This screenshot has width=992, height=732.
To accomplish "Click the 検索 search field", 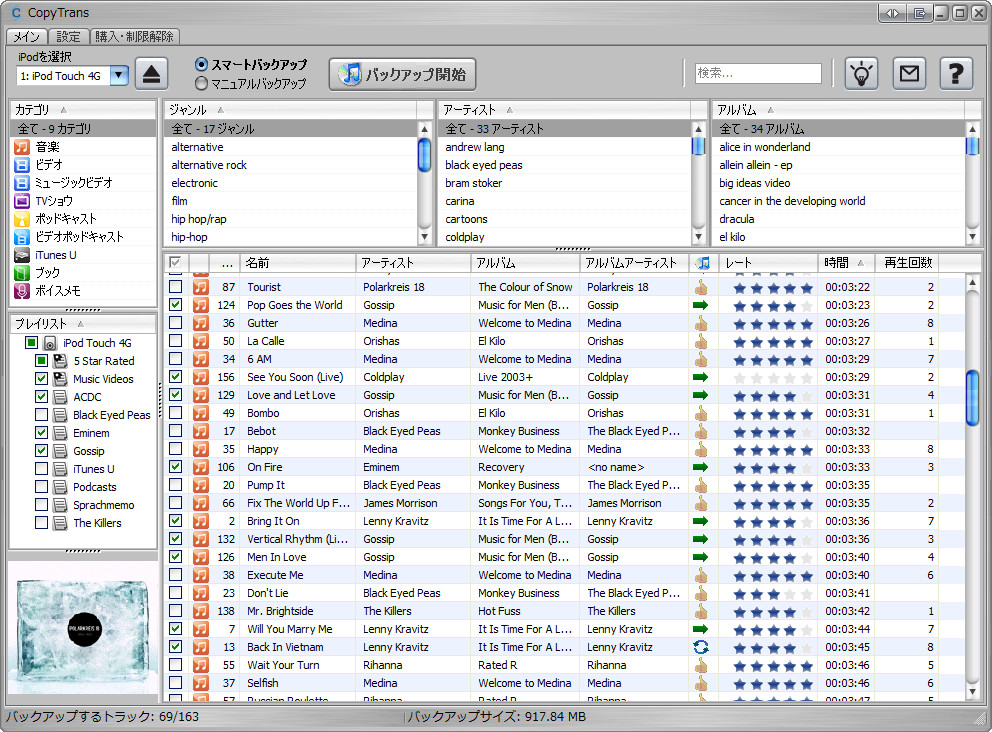I will pos(758,73).
